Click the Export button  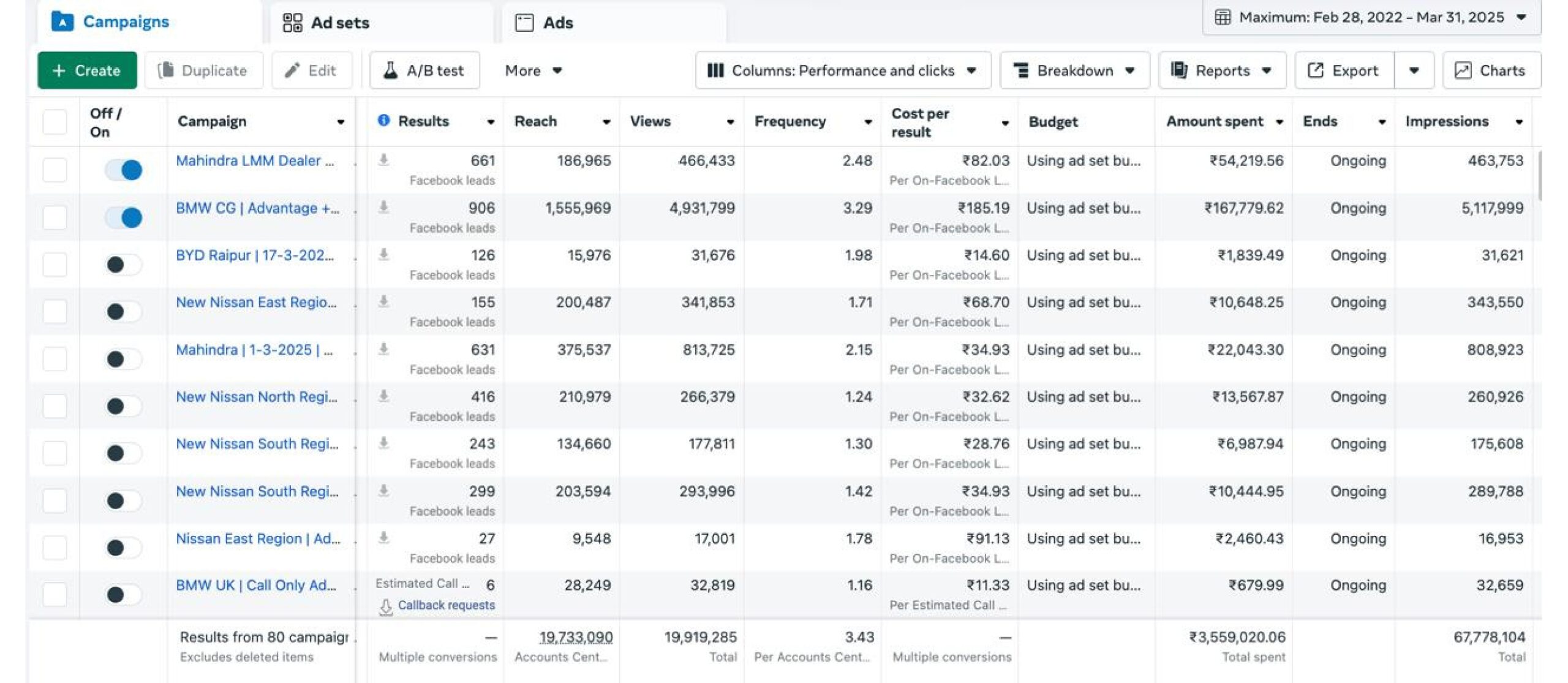pos(1344,70)
